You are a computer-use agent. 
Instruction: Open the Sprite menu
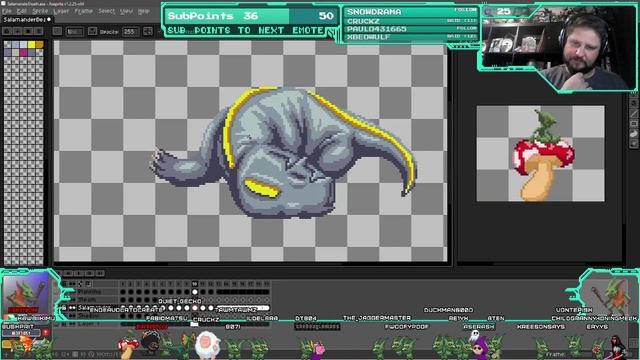[40, 11]
